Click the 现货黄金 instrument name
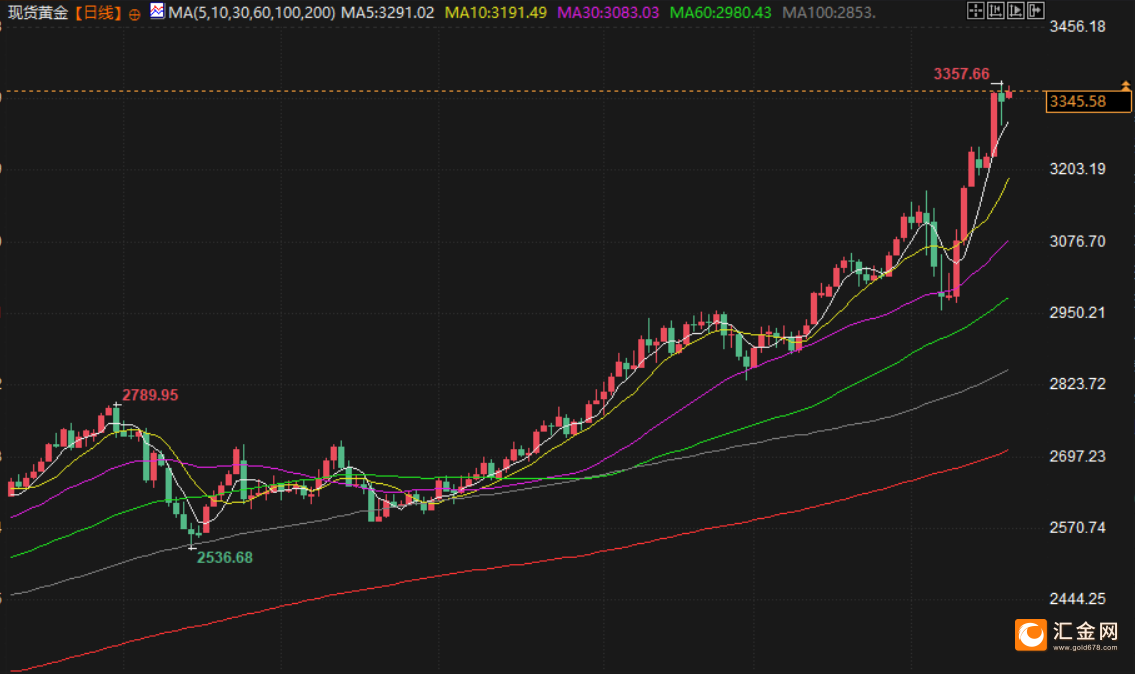Viewport: 1135px width, 674px height. click(38, 13)
